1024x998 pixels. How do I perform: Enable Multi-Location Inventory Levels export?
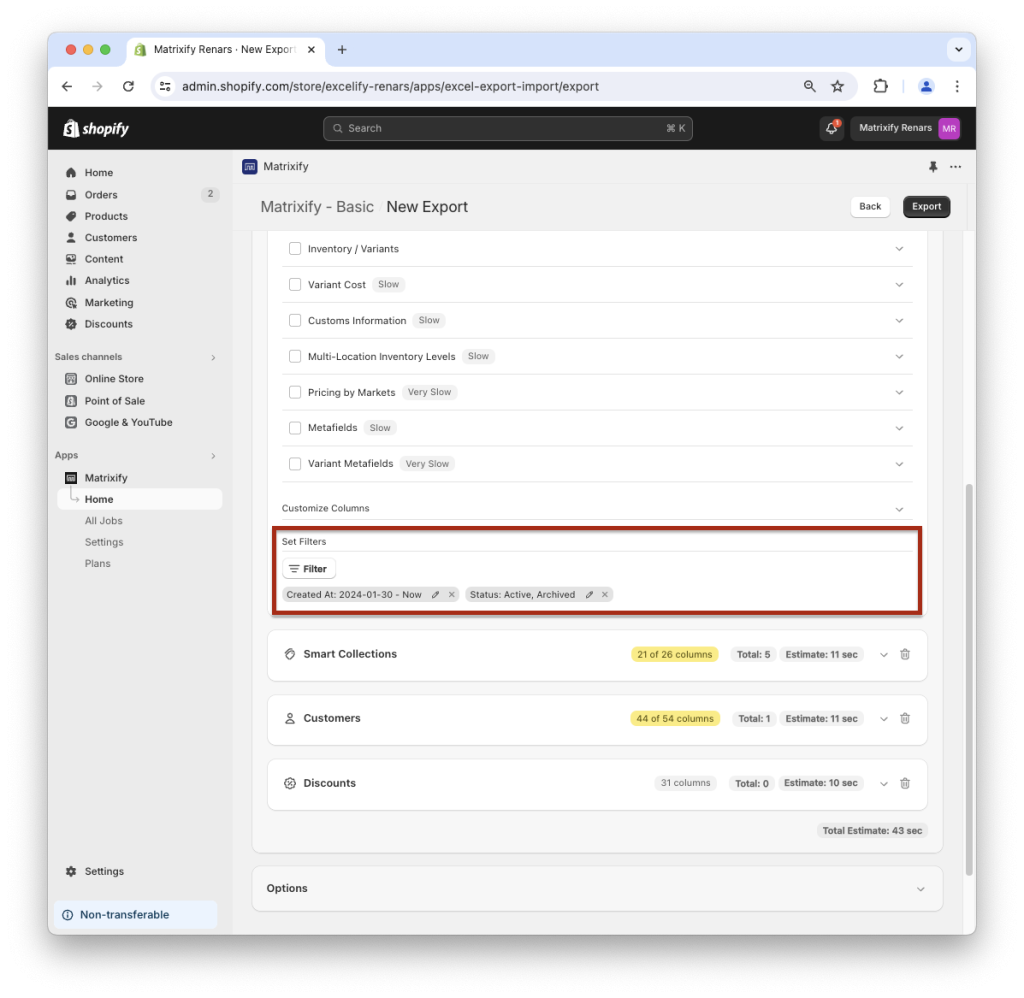(x=295, y=356)
